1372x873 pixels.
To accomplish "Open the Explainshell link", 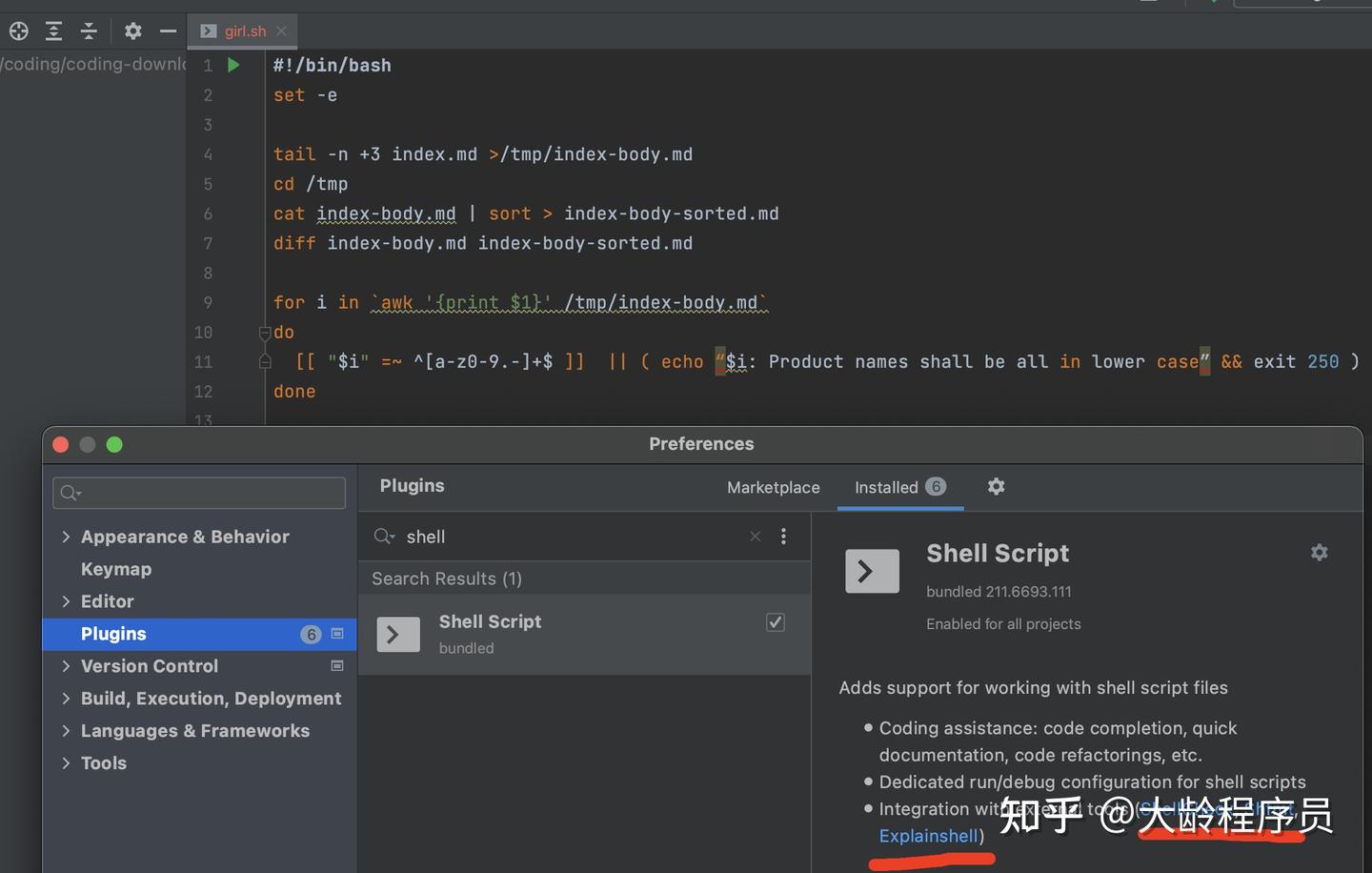I will tap(928, 836).
